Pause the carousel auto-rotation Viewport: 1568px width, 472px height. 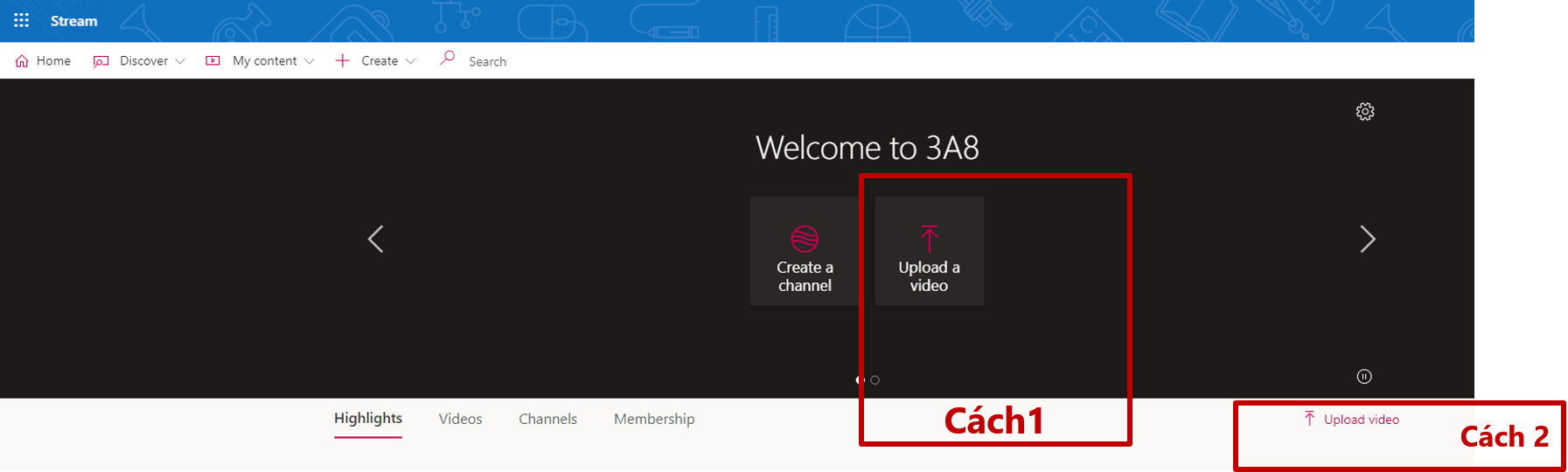[1364, 377]
